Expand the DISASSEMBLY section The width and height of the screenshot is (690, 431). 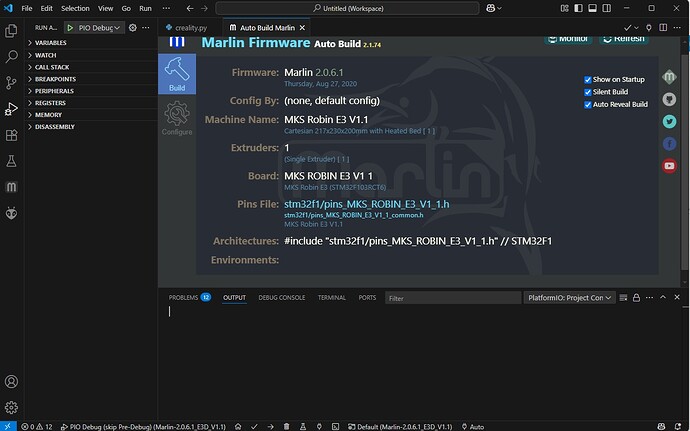tap(92, 126)
